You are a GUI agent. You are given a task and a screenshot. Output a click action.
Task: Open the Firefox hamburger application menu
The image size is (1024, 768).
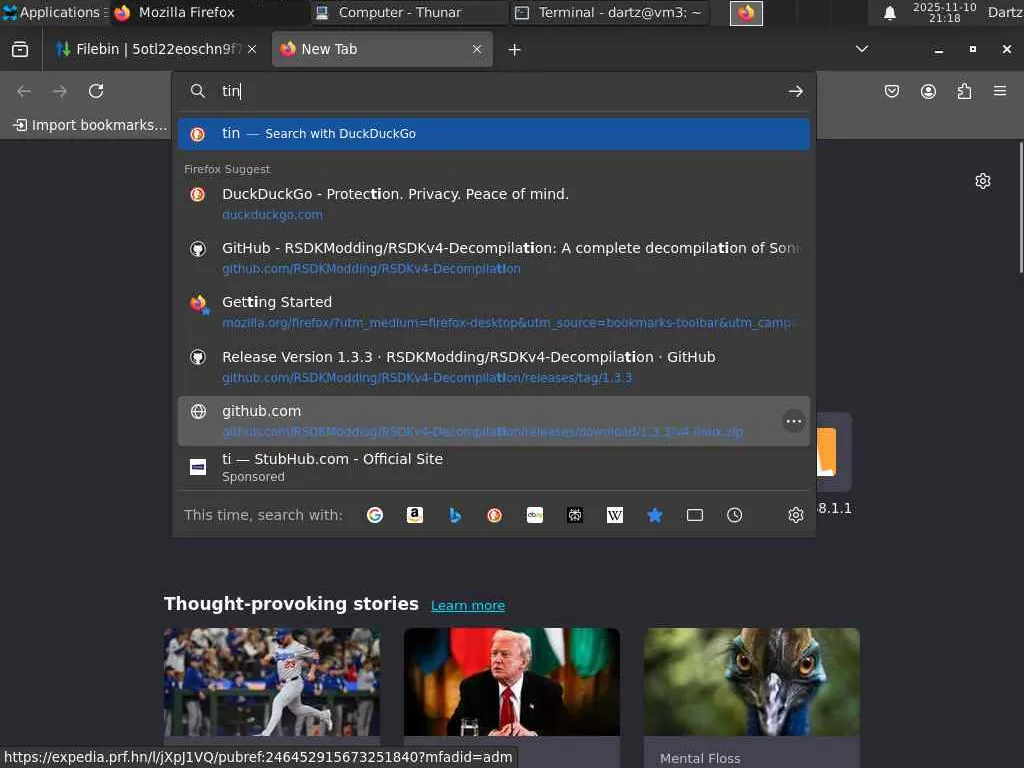coord(1000,91)
